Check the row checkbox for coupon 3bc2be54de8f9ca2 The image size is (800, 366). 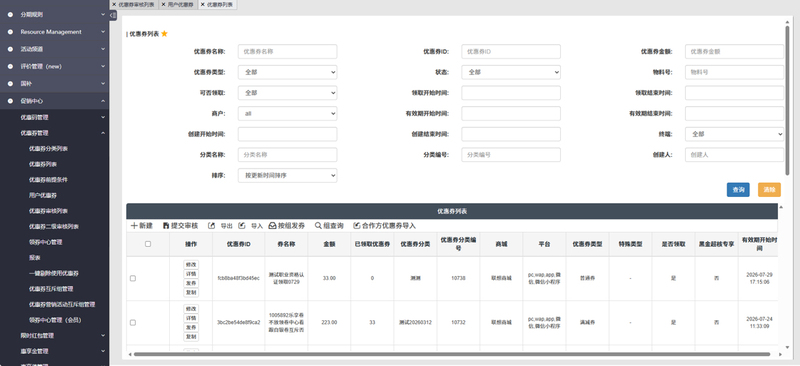[133, 323]
